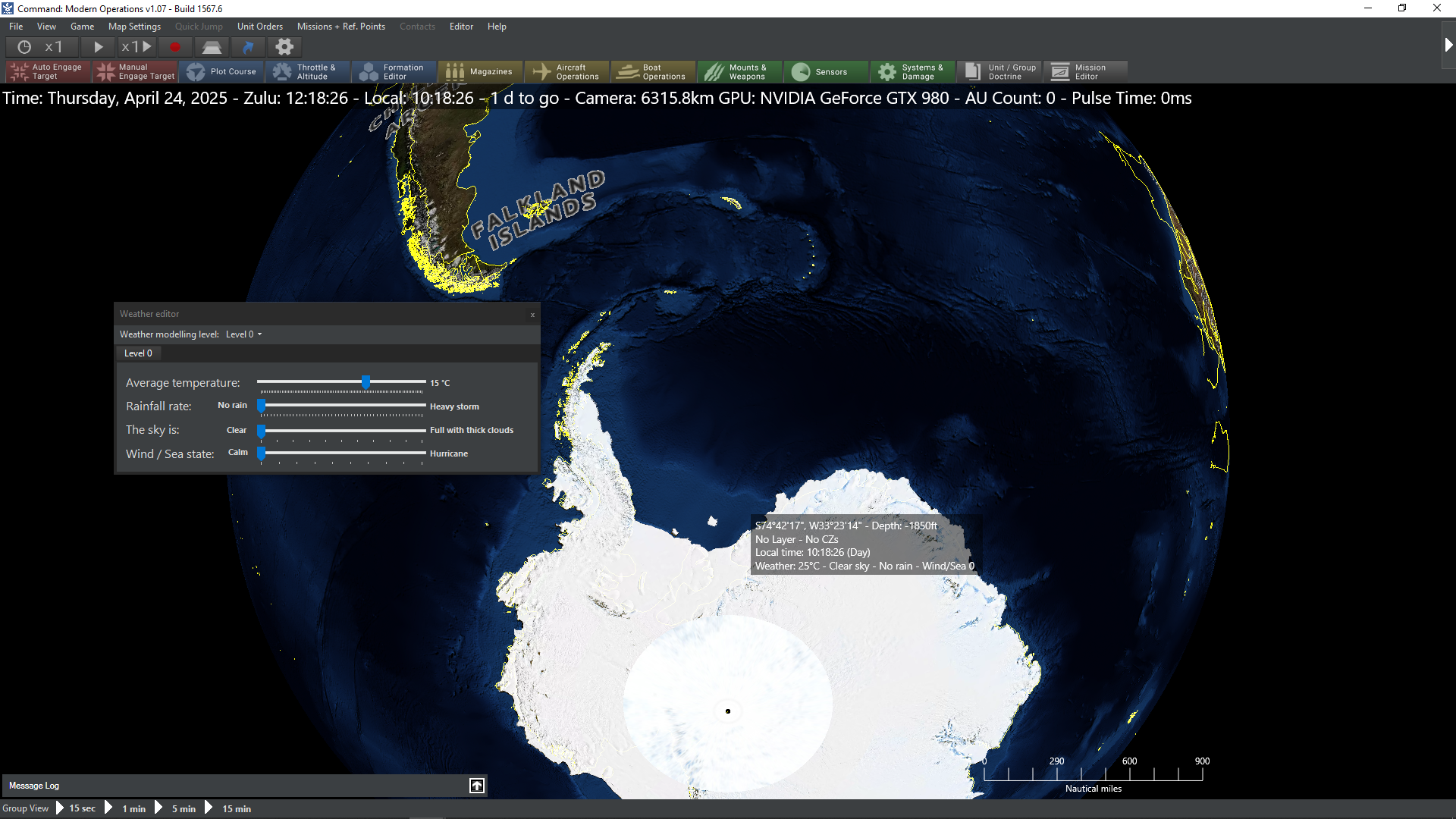Screen dimensions: 1456x819
Task: Open the View menu
Action: pyautogui.click(x=46, y=27)
